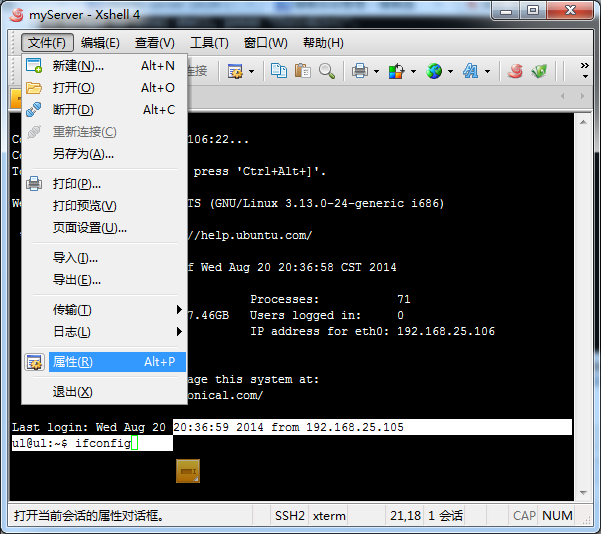Open the 工具(T) menu
Viewport: 601px width, 534px height.
(209, 43)
